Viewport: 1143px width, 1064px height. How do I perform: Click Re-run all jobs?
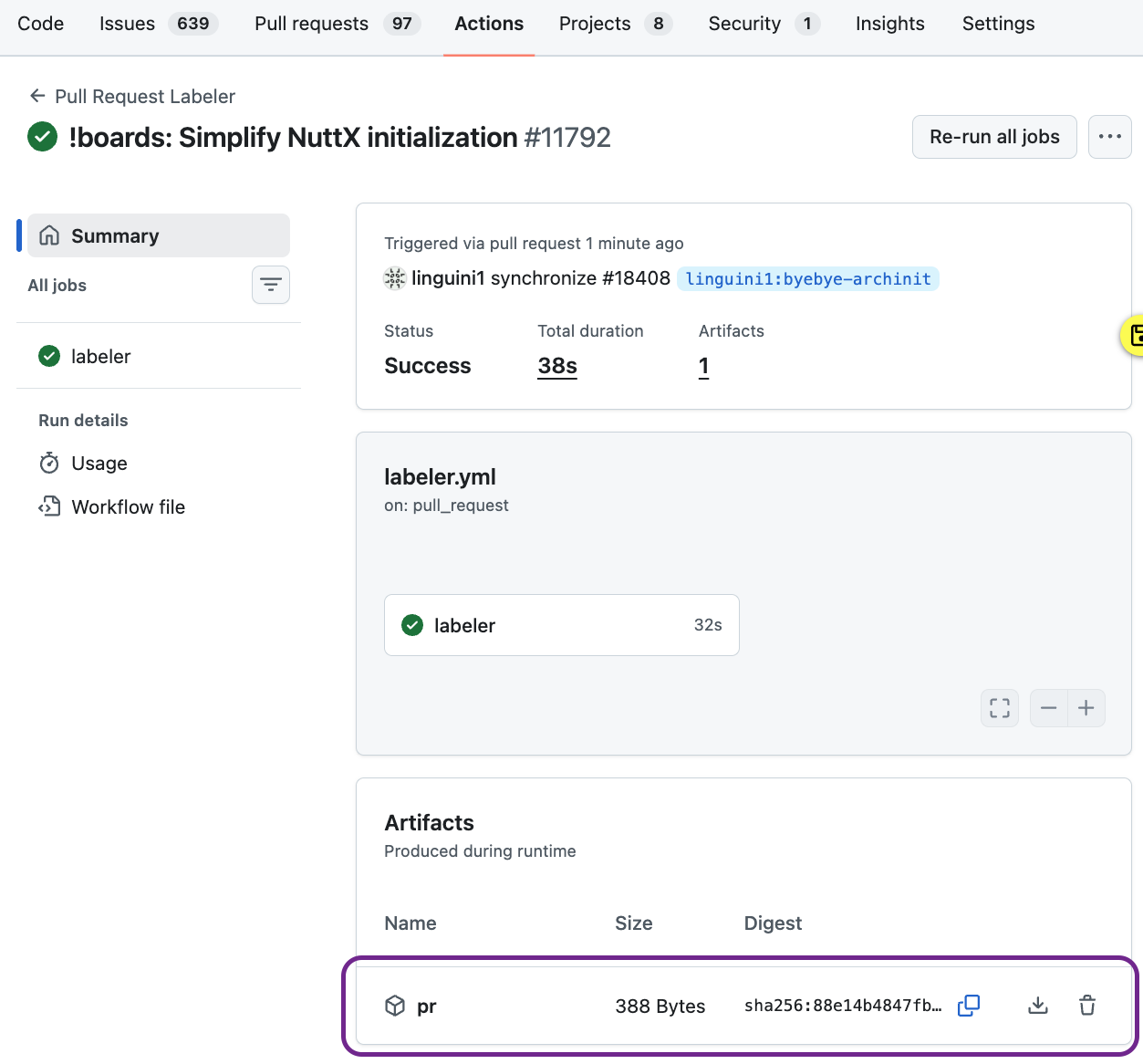pyautogui.click(x=993, y=136)
